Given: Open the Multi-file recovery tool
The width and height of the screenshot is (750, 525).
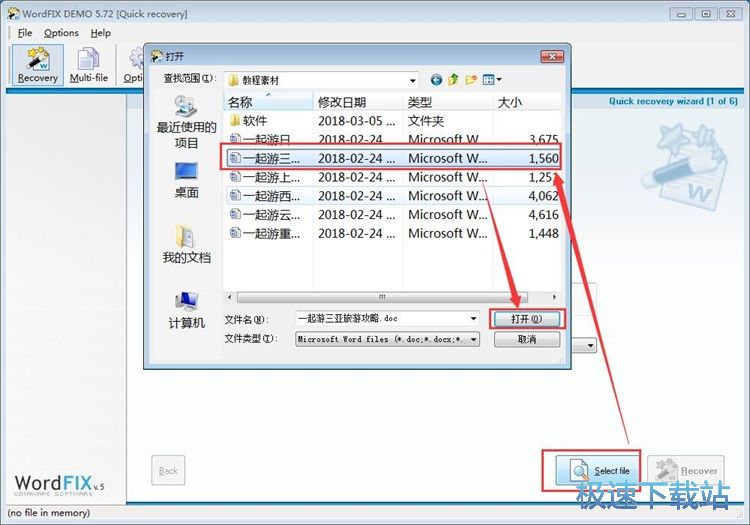Looking at the screenshot, I should pos(88,65).
